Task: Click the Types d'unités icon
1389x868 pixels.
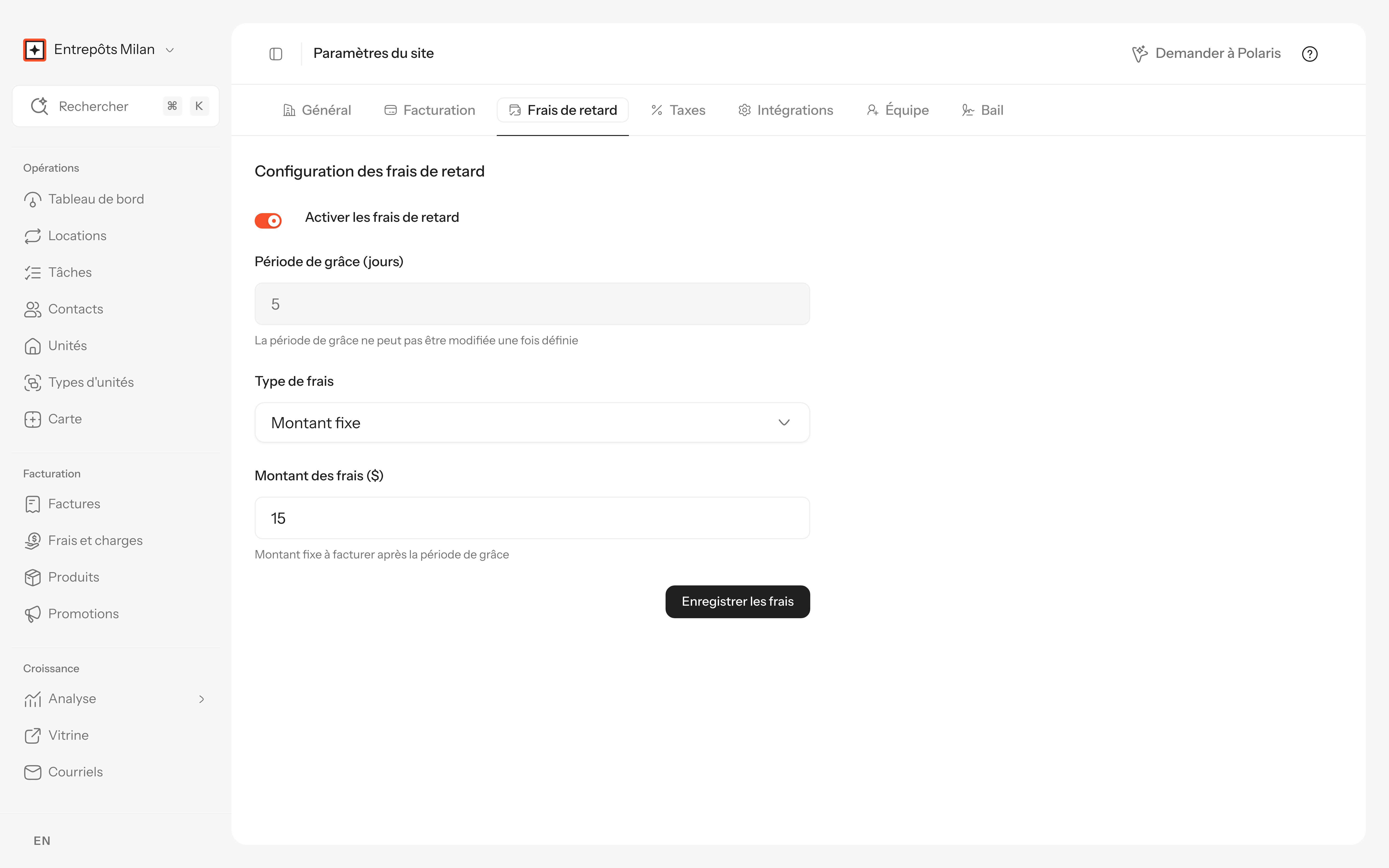Action: tap(33, 383)
